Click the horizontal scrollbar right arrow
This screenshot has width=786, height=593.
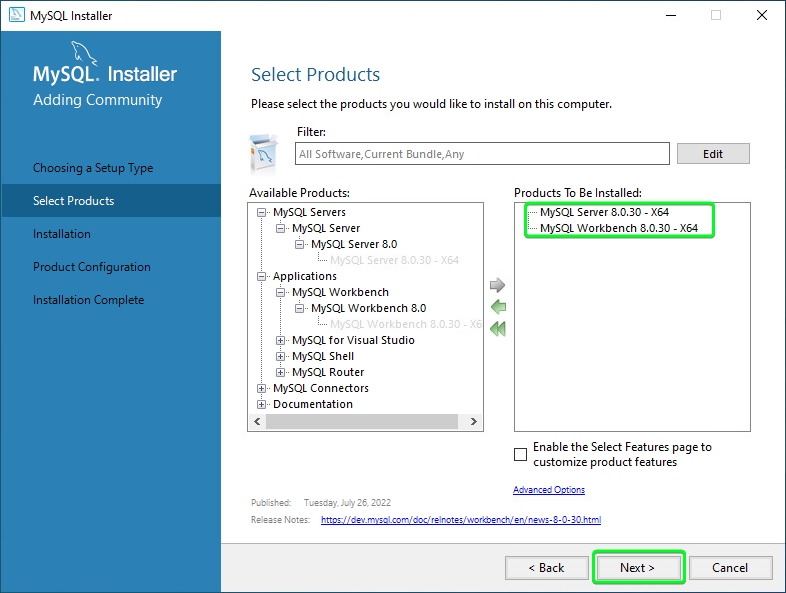pos(474,422)
